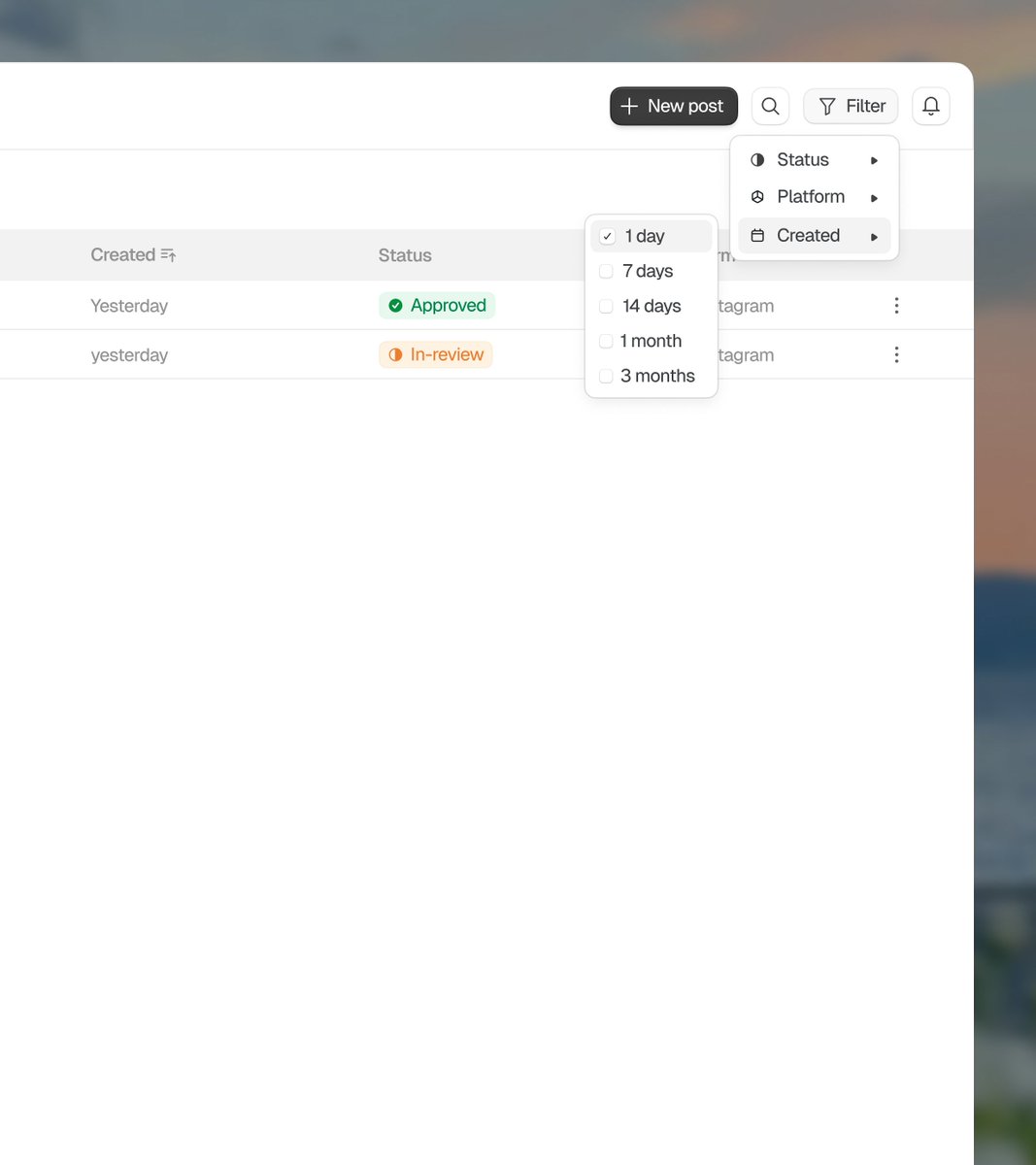Viewport: 1036px width, 1165px height.
Task: Click the New post button
Action: coord(674,106)
